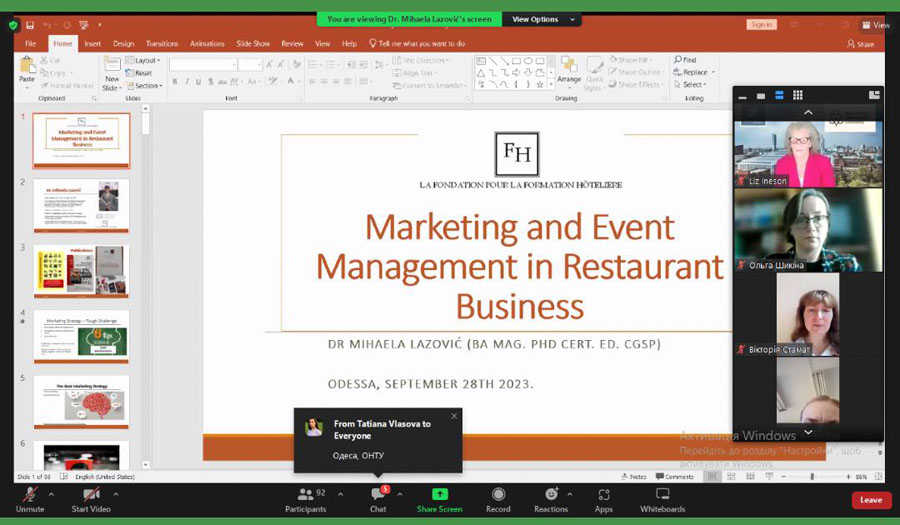This screenshot has width=900, height=525.
Task: Open the Reactions emoji icon
Action: (x=551, y=494)
